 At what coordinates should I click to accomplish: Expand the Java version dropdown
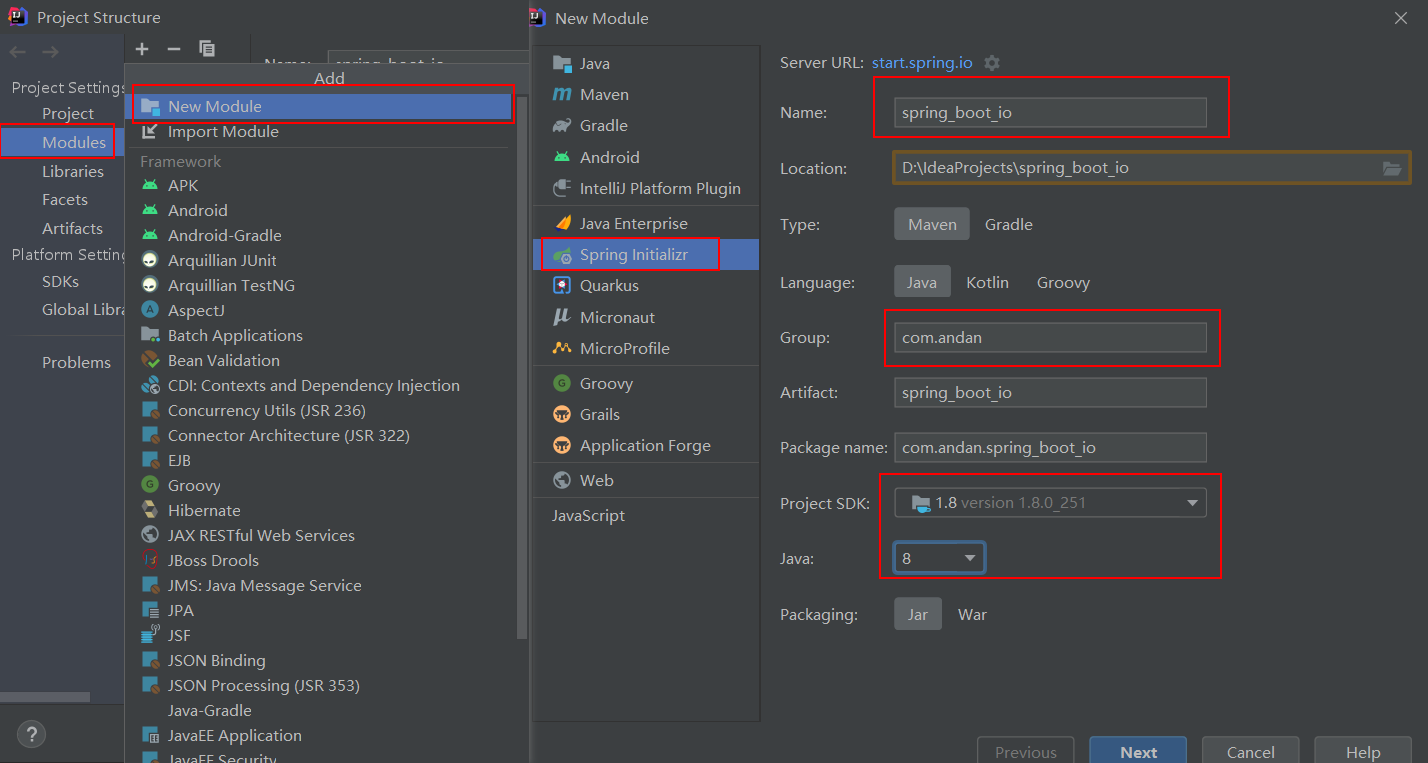click(x=969, y=558)
